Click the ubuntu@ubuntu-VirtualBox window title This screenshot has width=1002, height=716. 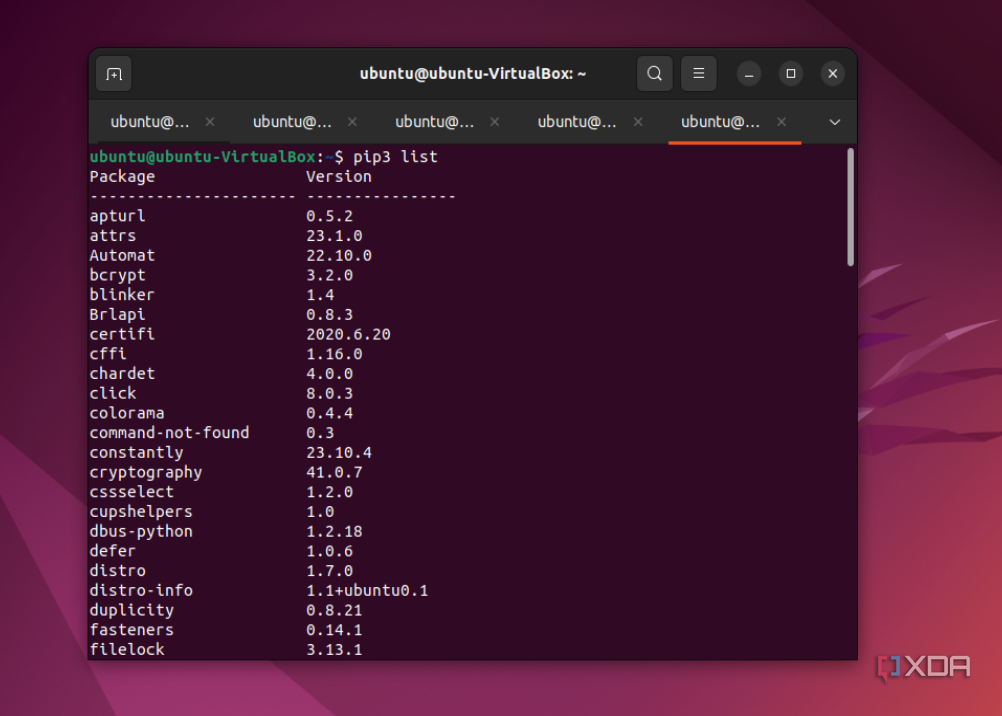pos(473,74)
